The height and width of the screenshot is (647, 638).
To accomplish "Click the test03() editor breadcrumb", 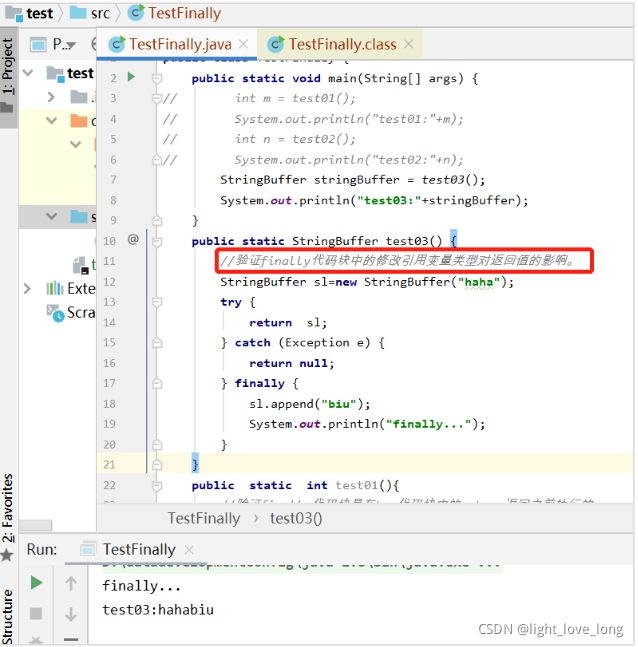I will point(296,518).
